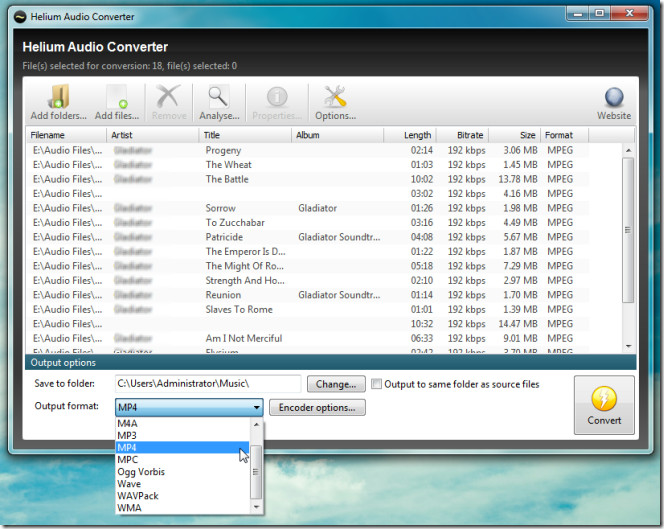The image size is (664, 529).
Task: Enable output to same folder as source
Action: [376, 384]
